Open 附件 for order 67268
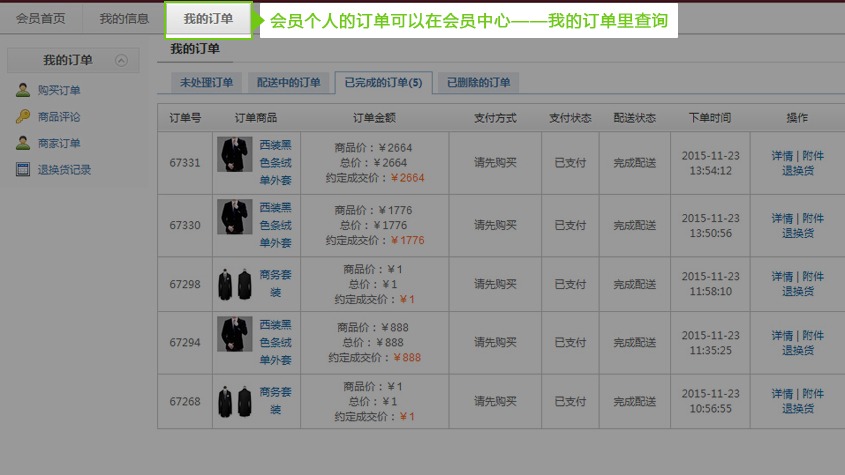 (x=813, y=393)
